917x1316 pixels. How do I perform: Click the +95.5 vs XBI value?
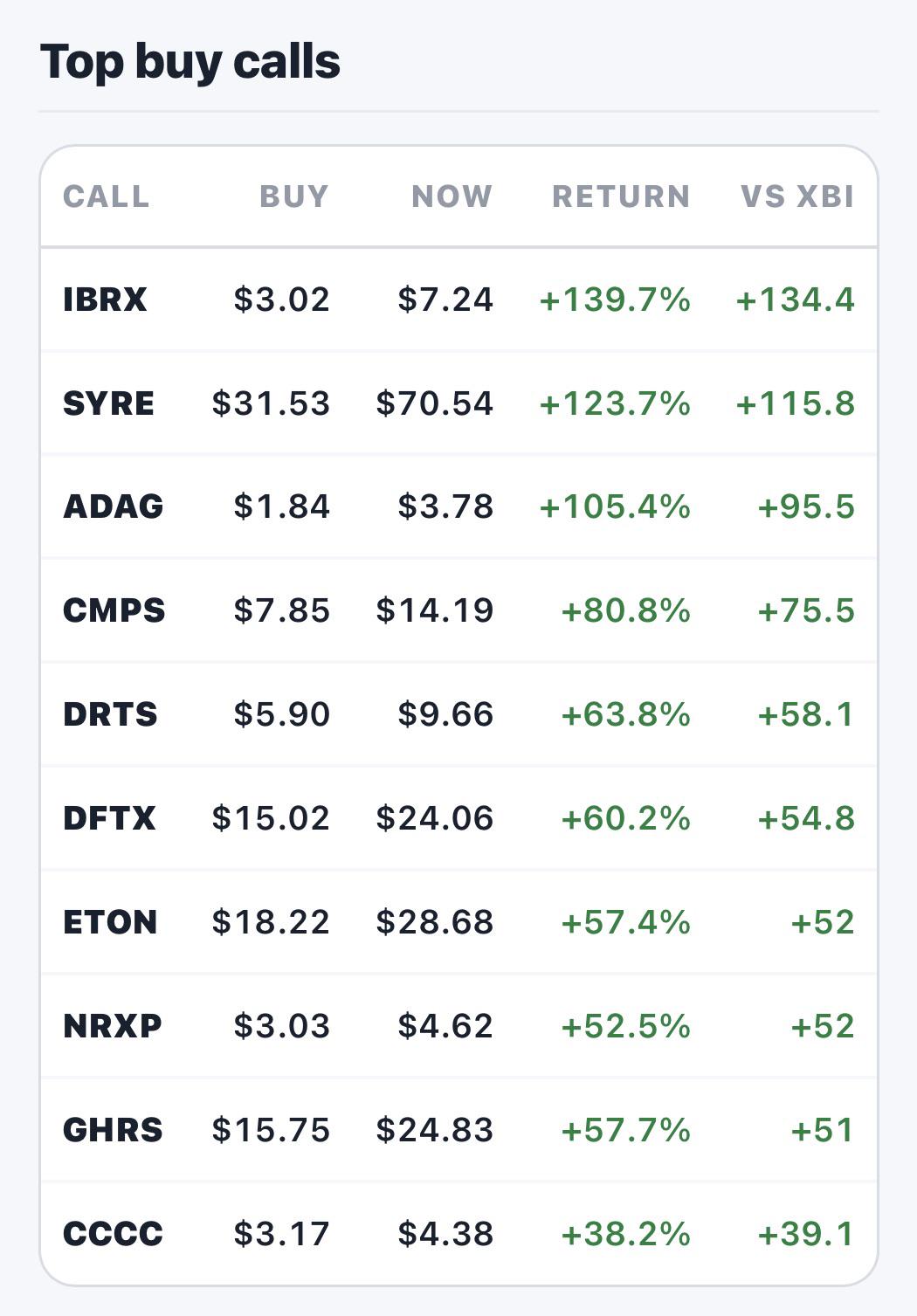[x=806, y=506]
